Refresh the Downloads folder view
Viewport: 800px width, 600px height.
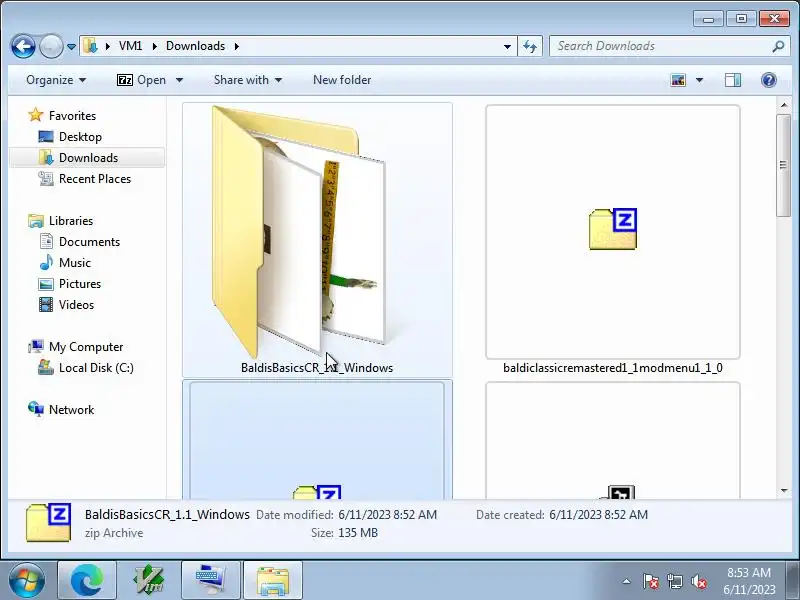coord(530,46)
